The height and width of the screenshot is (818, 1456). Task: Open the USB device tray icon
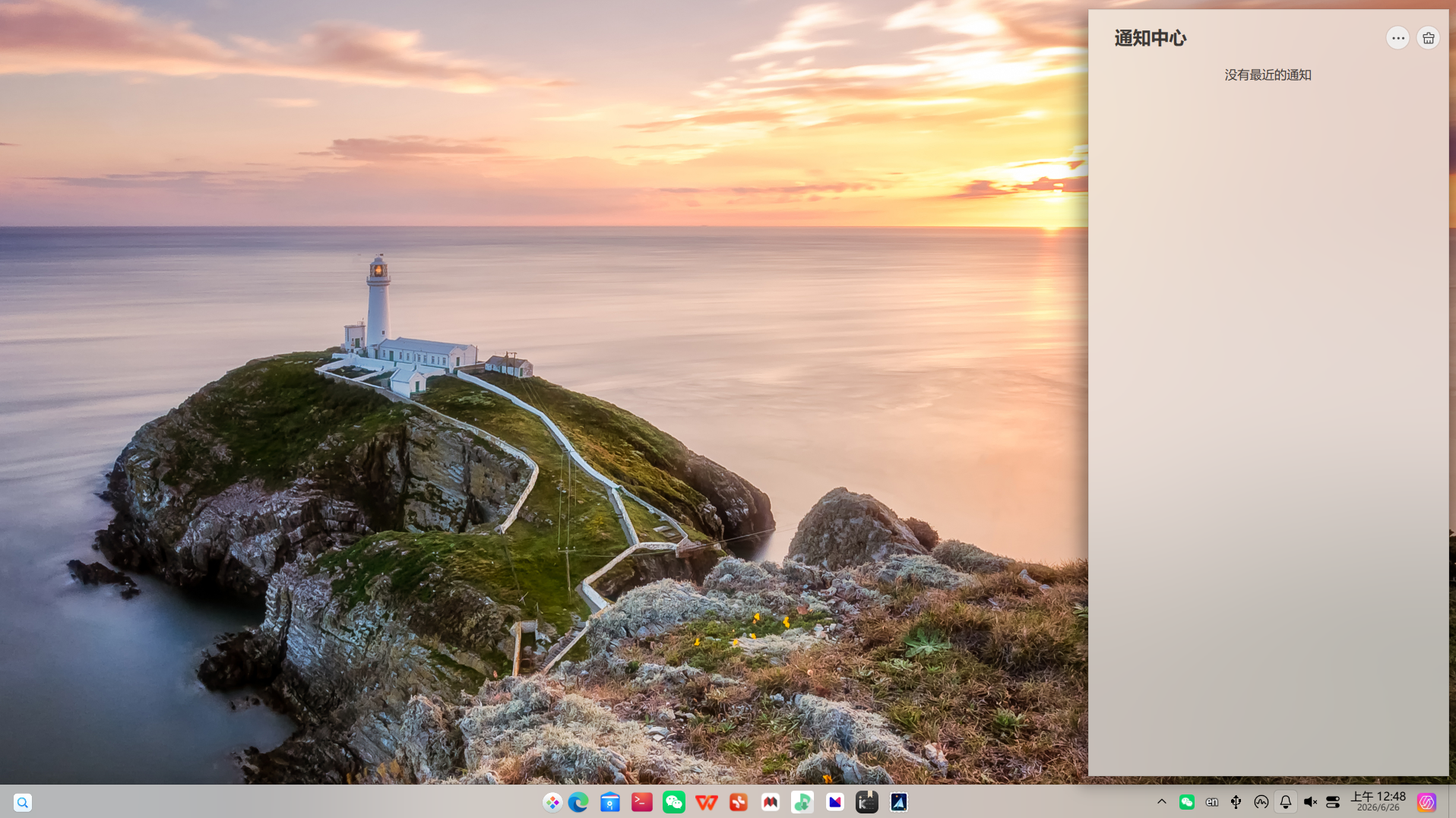pyautogui.click(x=1236, y=802)
